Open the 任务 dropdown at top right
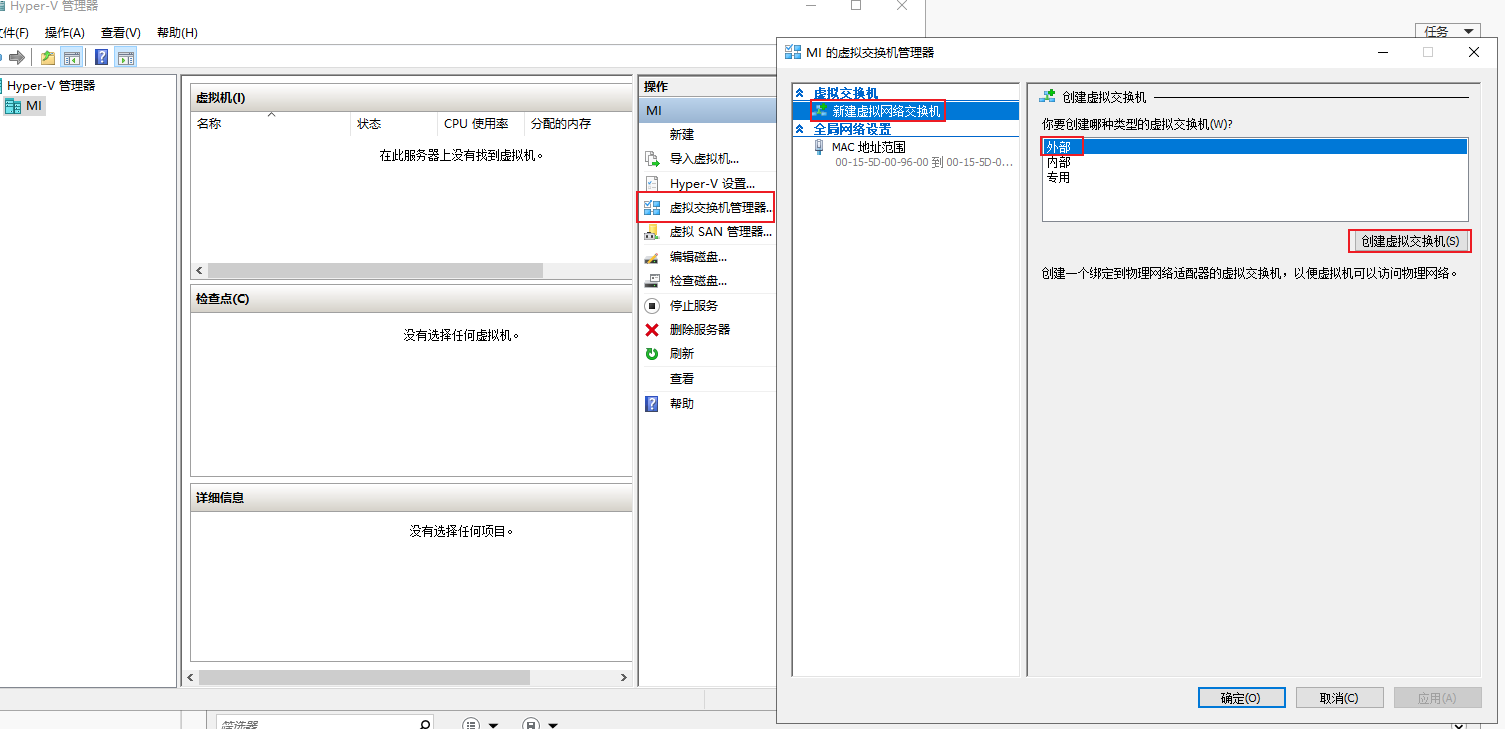Viewport: 1505px width, 729px height. [x=1447, y=31]
